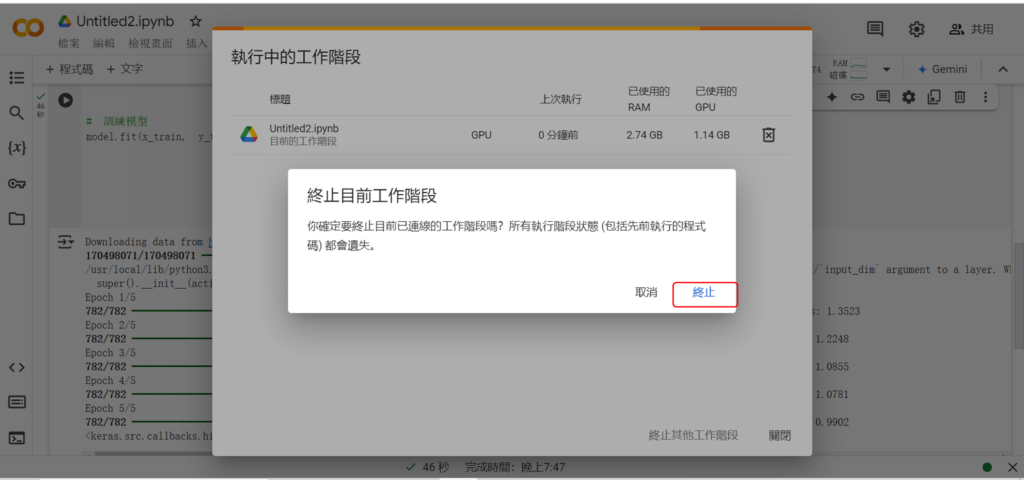Open the cell's three-dot more options menu
The height and width of the screenshot is (480, 1024).
click(986, 97)
